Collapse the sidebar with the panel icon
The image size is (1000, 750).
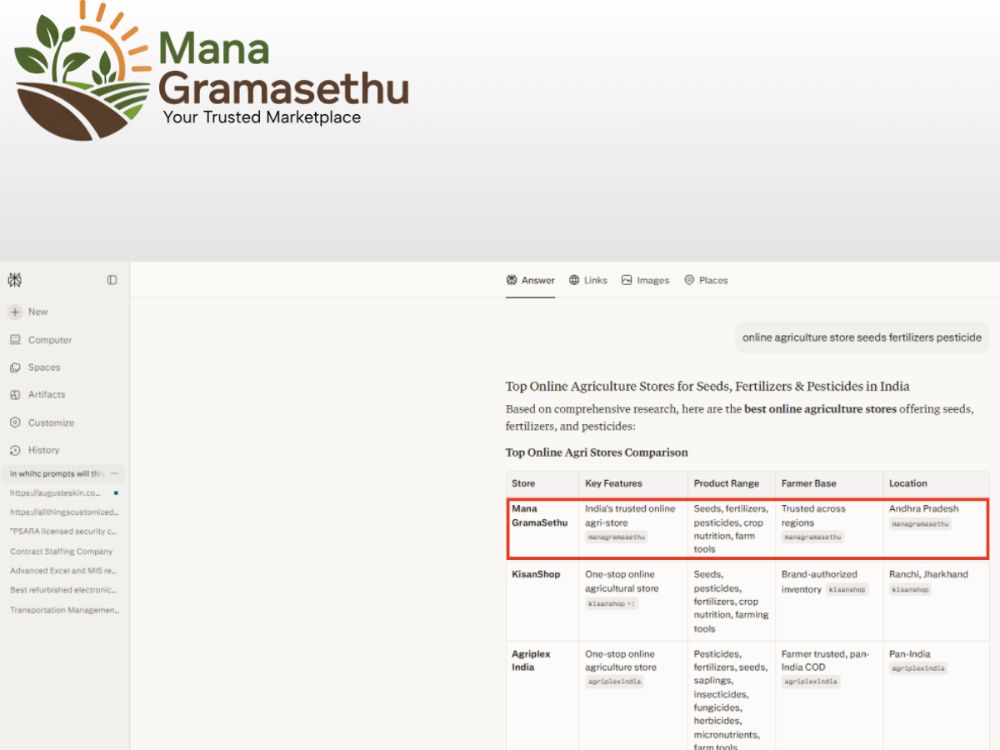pos(112,280)
